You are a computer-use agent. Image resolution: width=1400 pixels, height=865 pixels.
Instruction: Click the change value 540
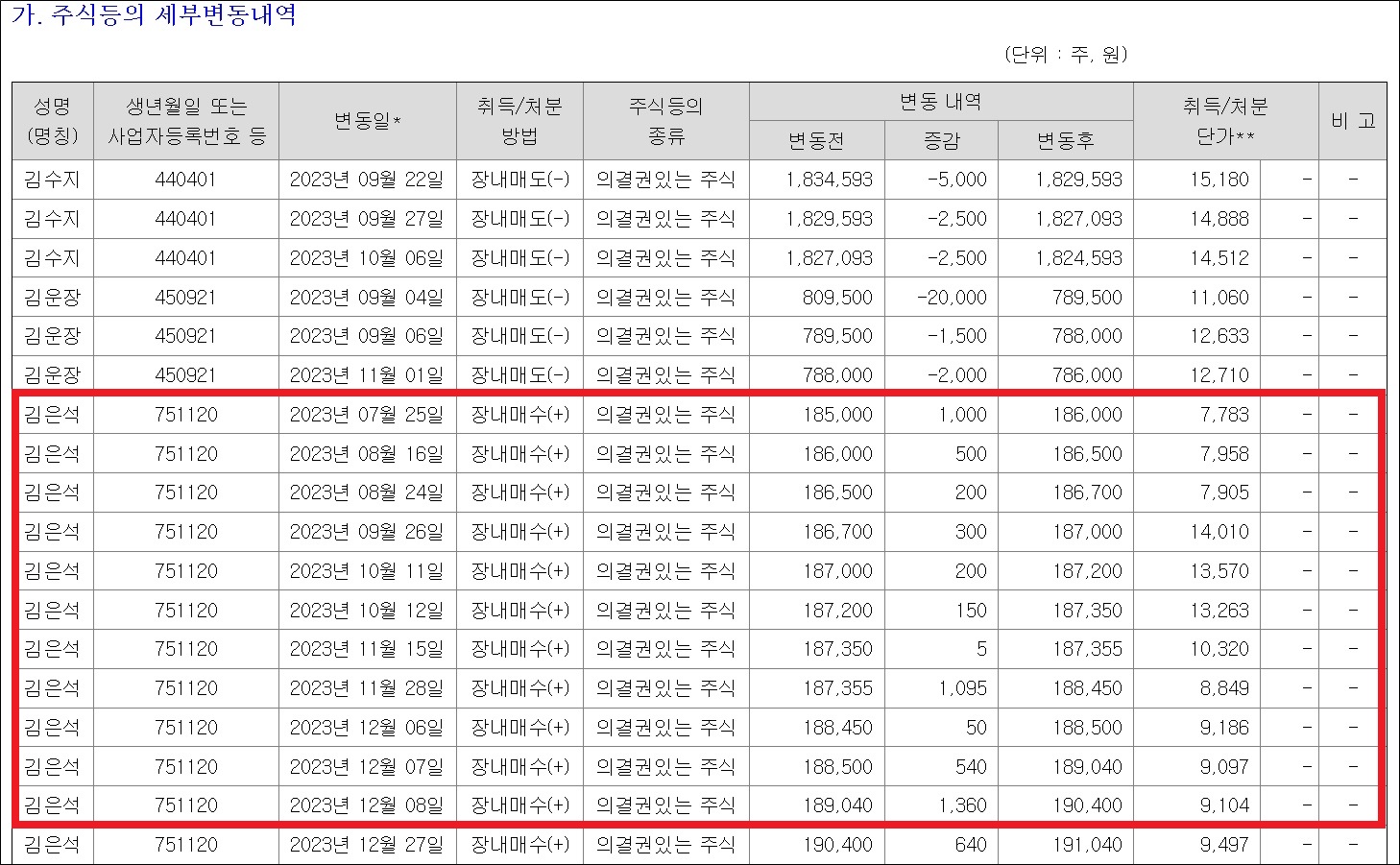tap(971, 767)
